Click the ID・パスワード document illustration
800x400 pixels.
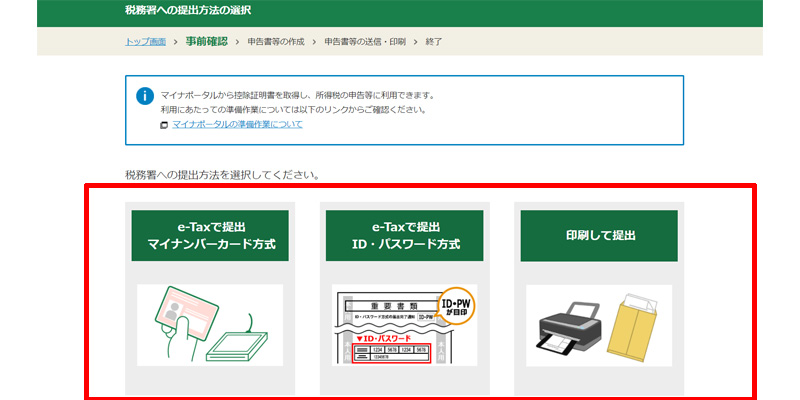tap(405, 325)
